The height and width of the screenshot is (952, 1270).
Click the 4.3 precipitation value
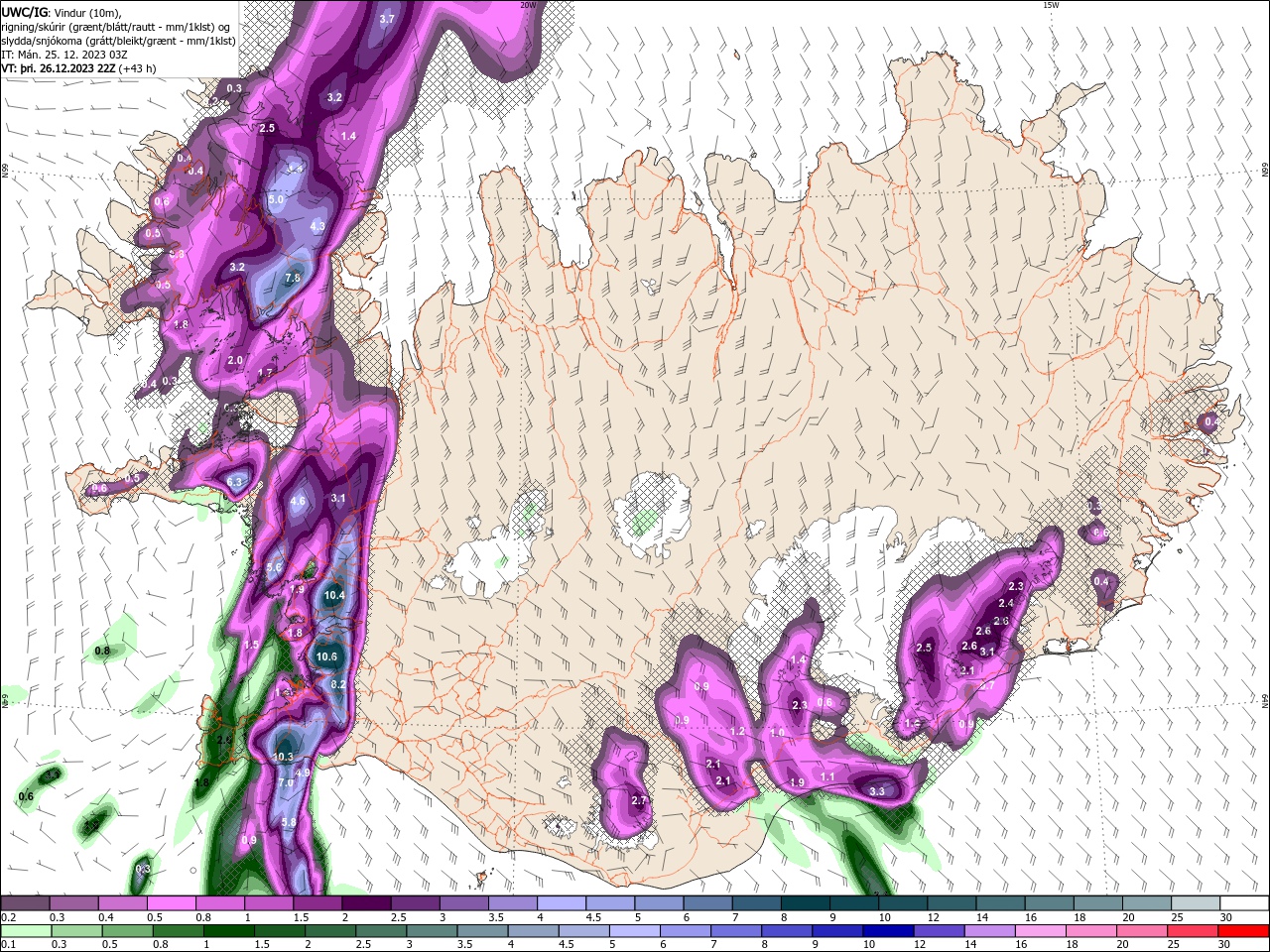coord(317,226)
